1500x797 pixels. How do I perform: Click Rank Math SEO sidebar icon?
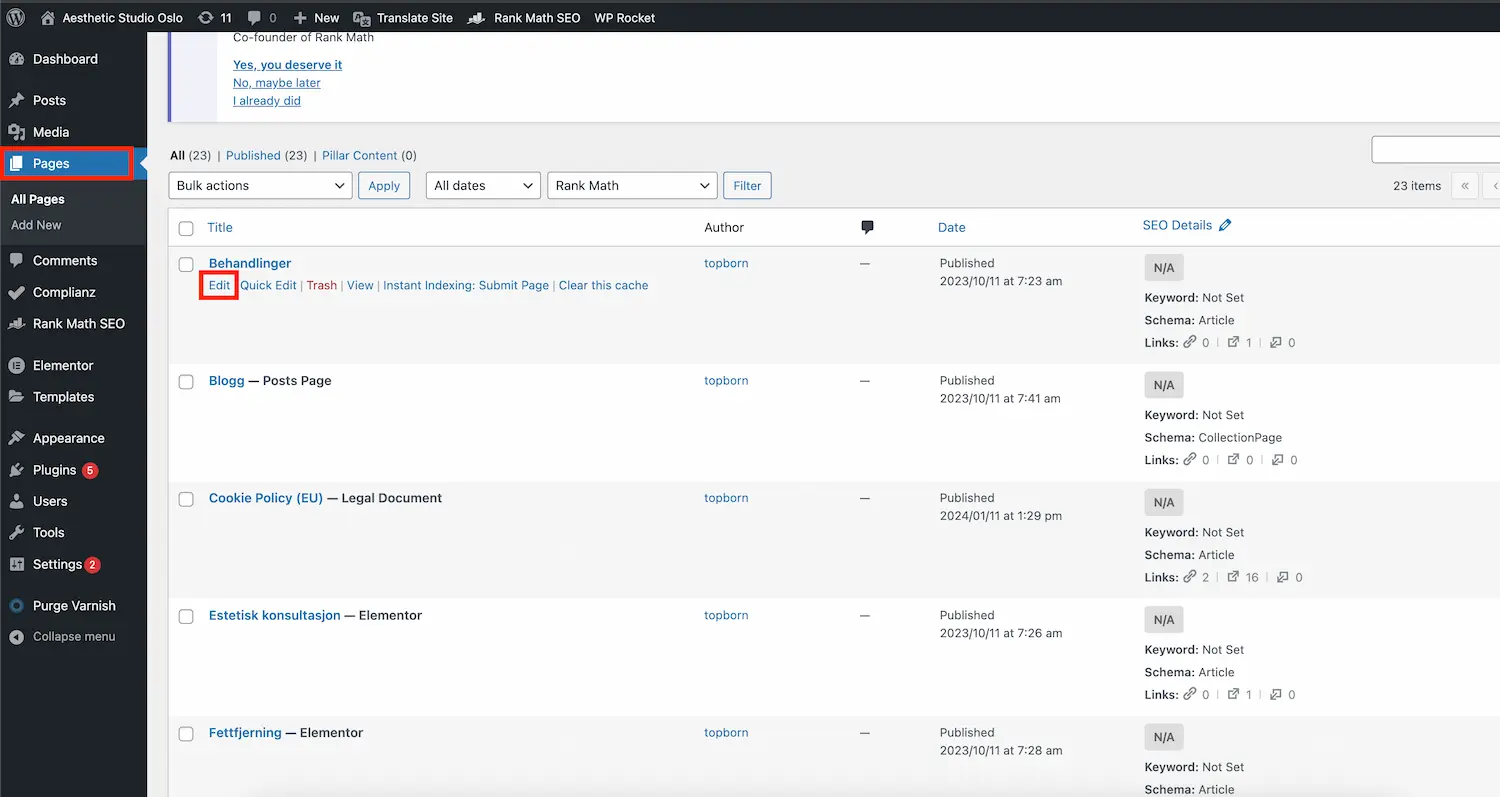[x=16, y=323]
